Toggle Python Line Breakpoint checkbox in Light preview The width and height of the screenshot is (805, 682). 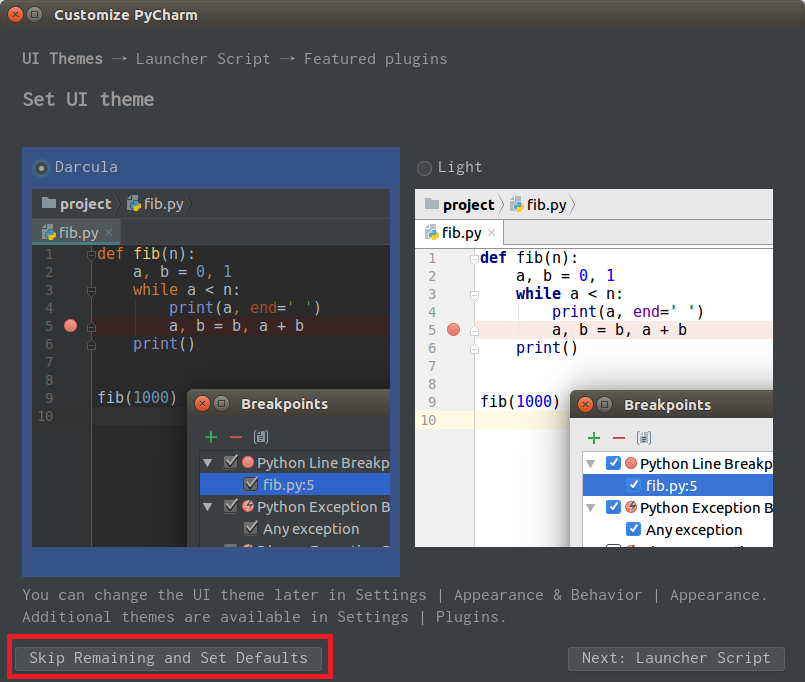pyautogui.click(x=614, y=463)
